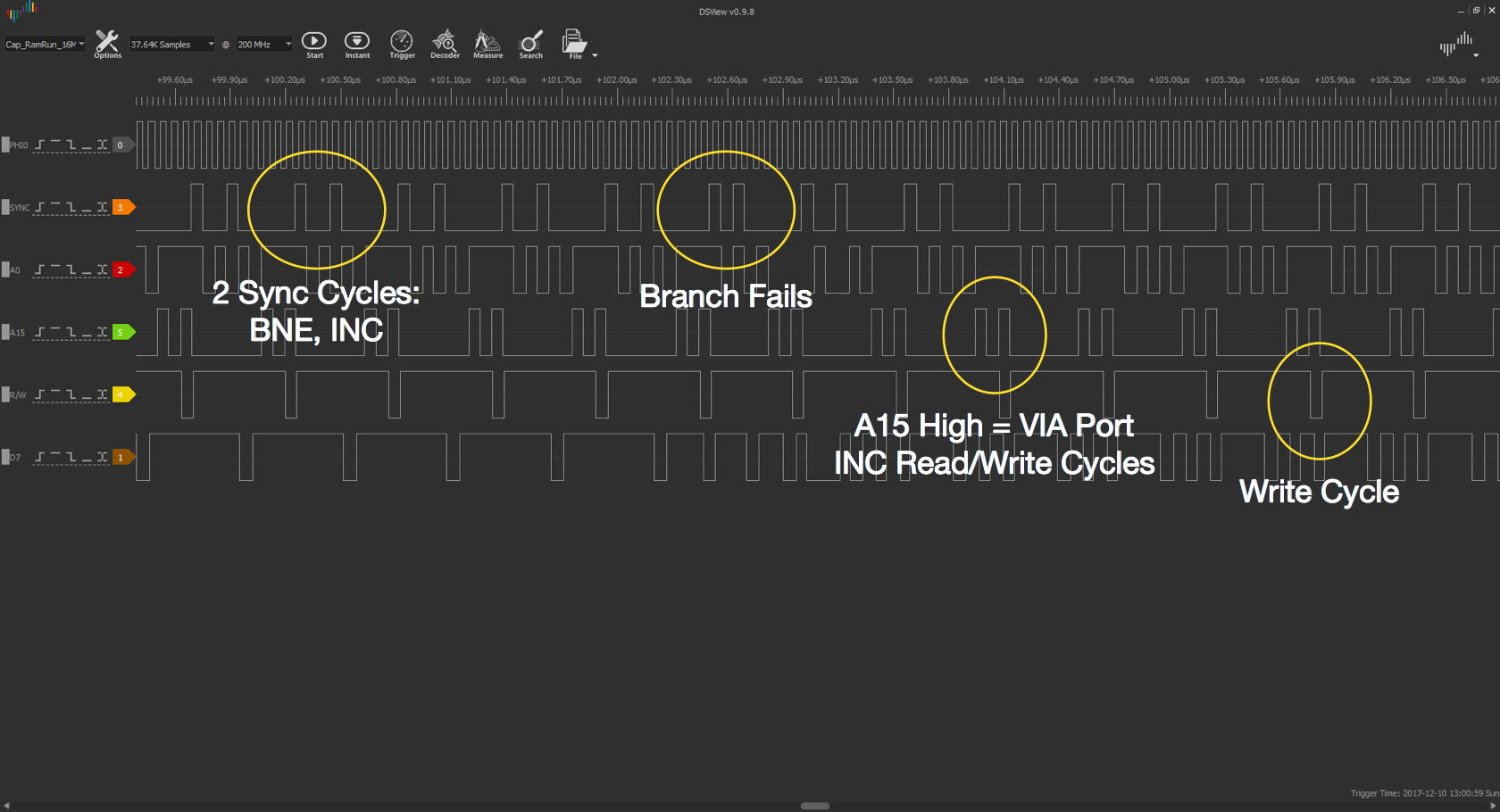Set high level trigger on R/W channel
Image resolution: width=1500 pixels, height=812 pixels.
(x=55, y=394)
